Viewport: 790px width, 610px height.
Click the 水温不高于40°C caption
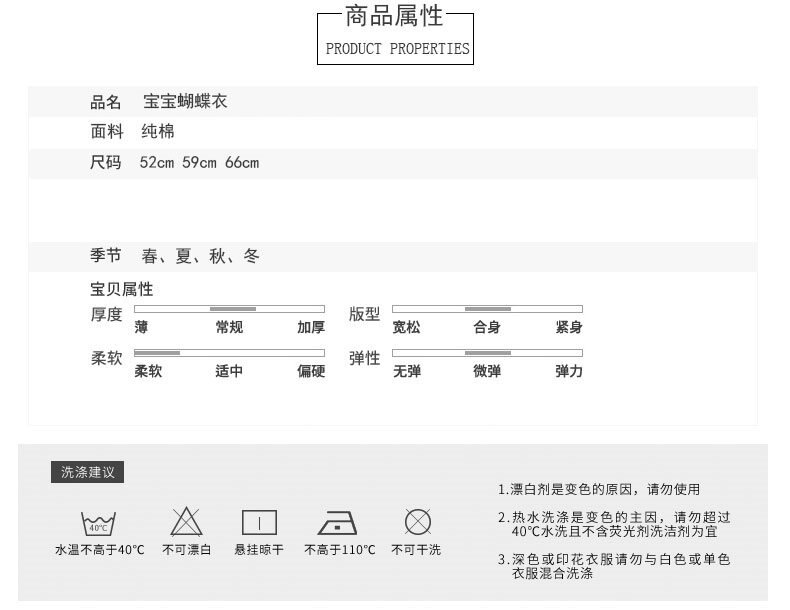point(99,550)
